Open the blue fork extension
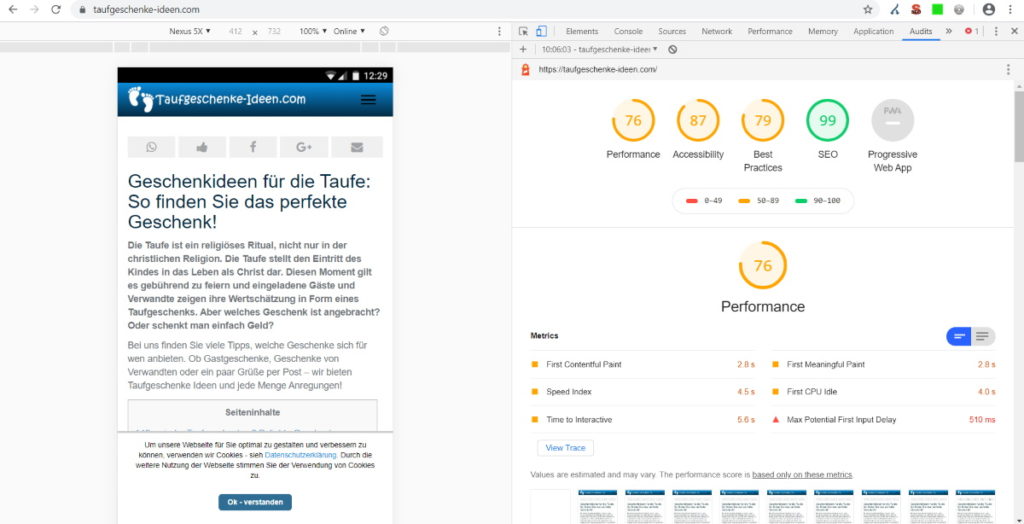 pos(895,10)
